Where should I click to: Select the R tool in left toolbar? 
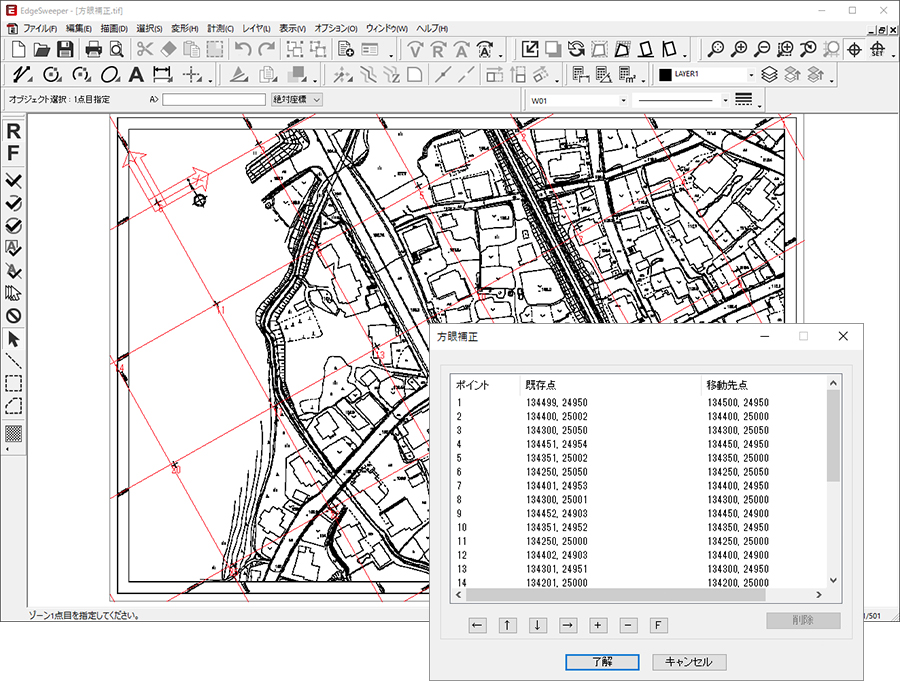click(x=14, y=132)
